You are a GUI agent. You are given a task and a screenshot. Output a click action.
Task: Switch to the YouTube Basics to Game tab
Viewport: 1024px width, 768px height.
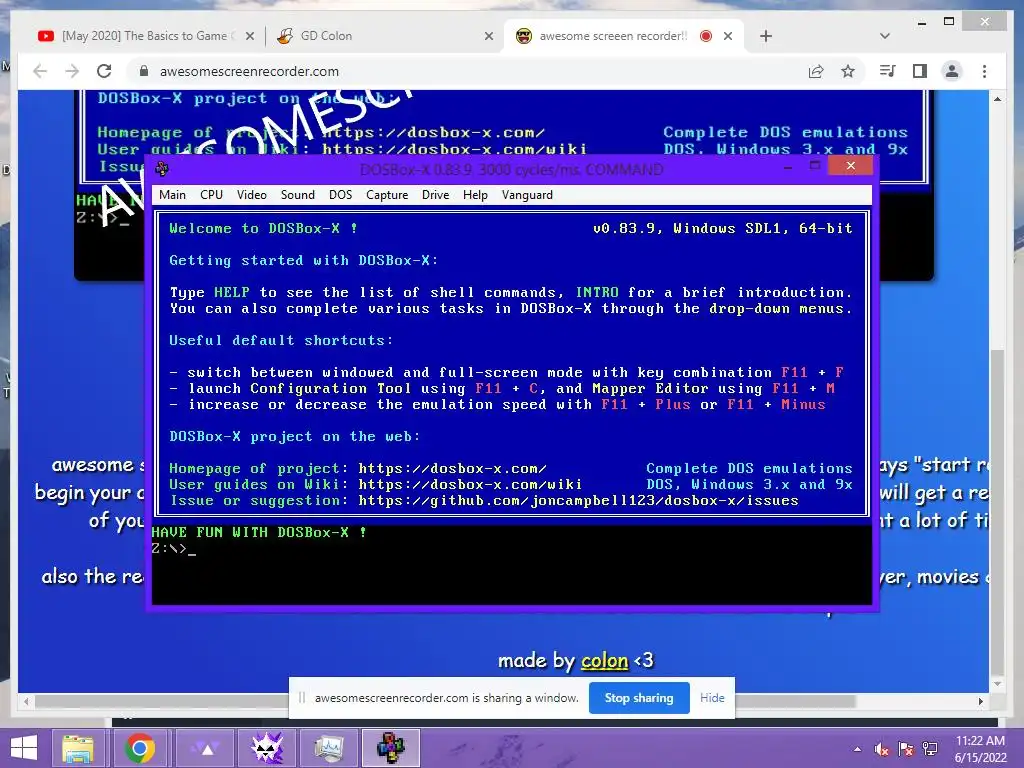tap(145, 36)
